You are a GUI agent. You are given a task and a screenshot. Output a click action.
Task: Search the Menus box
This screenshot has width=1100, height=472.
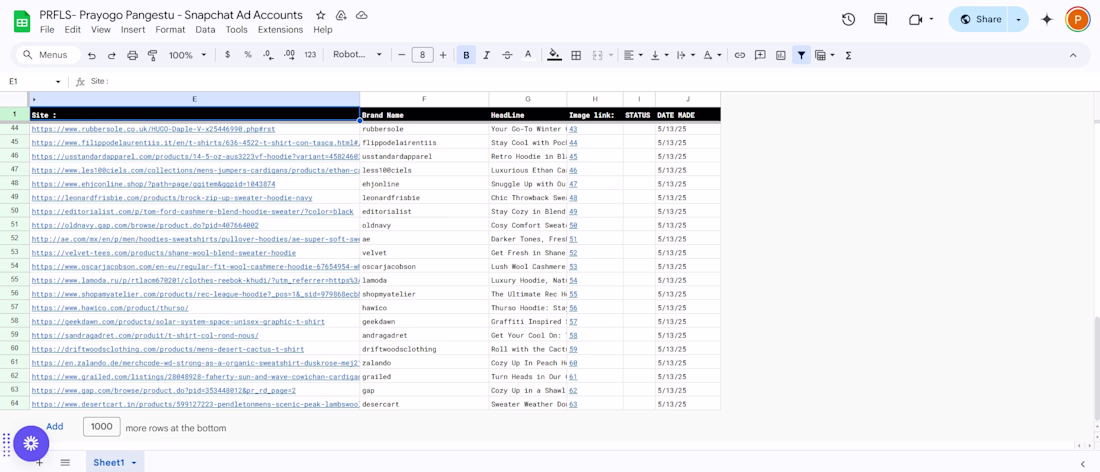click(48, 55)
